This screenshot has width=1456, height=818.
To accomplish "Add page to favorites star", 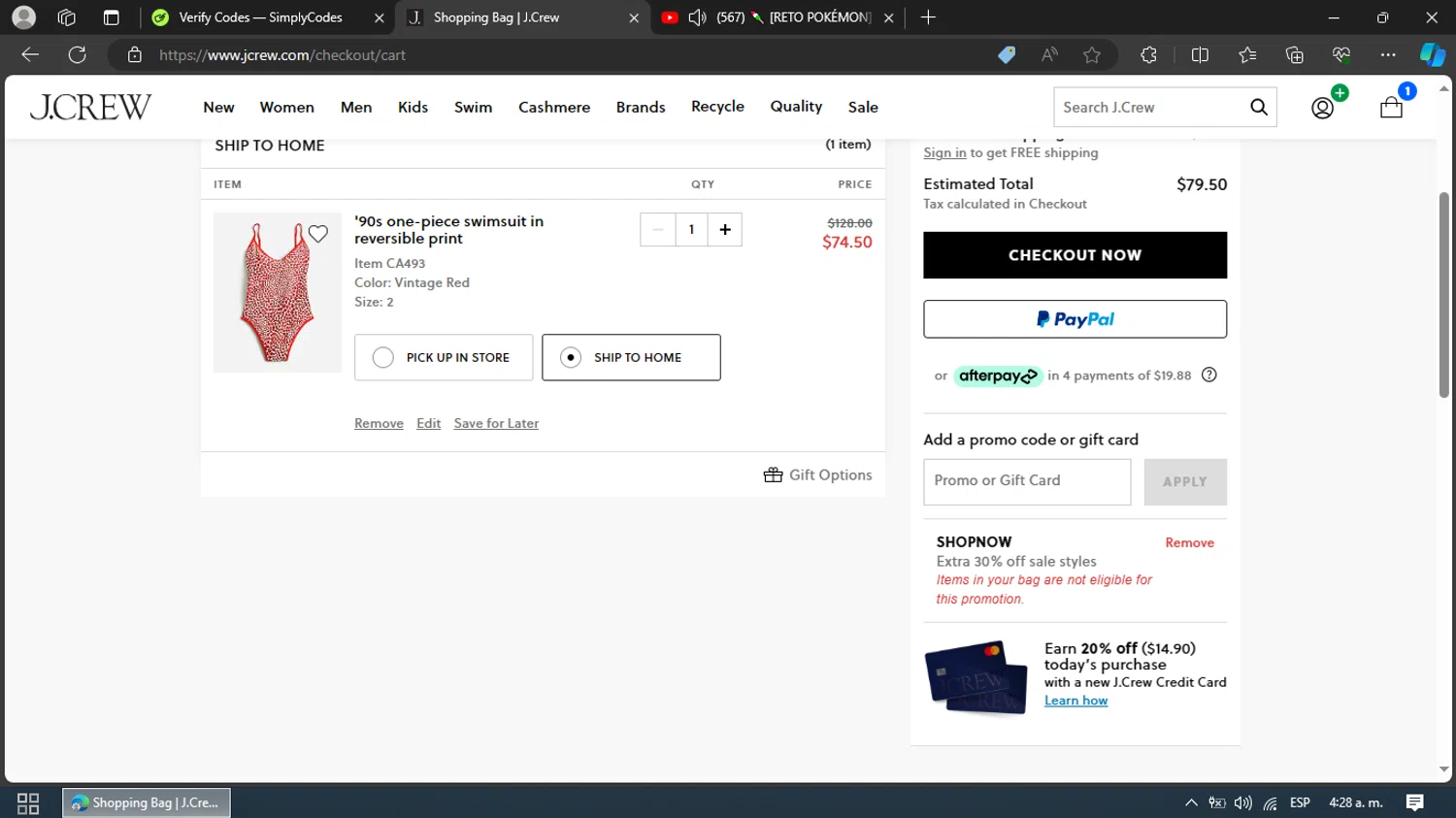I will 1092,55.
